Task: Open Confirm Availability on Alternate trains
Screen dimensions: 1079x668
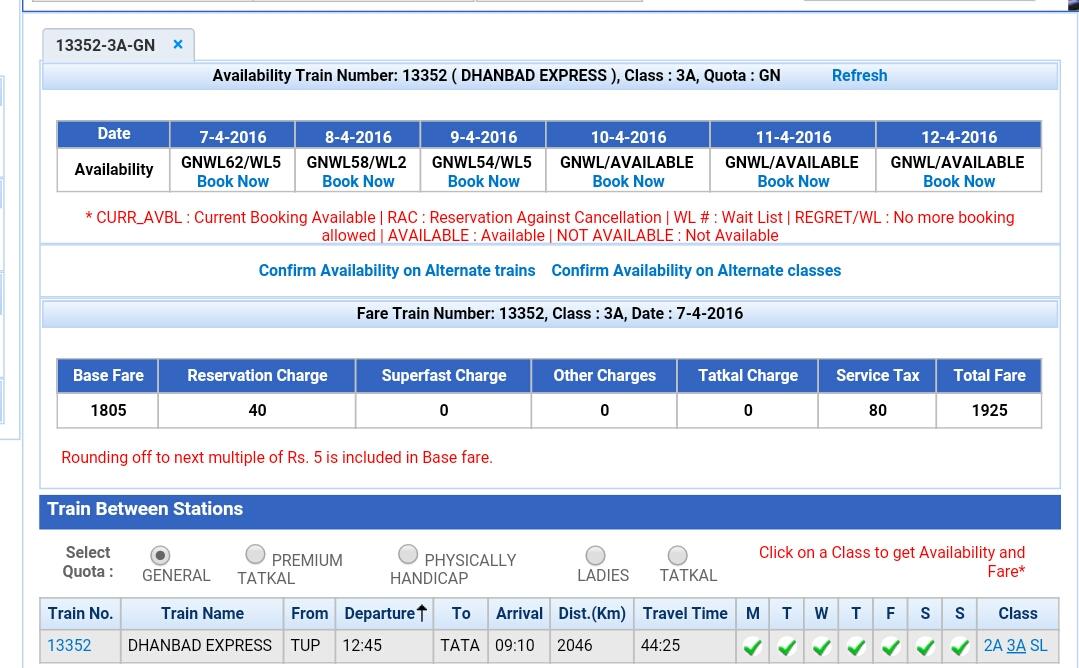Action: point(397,270)
